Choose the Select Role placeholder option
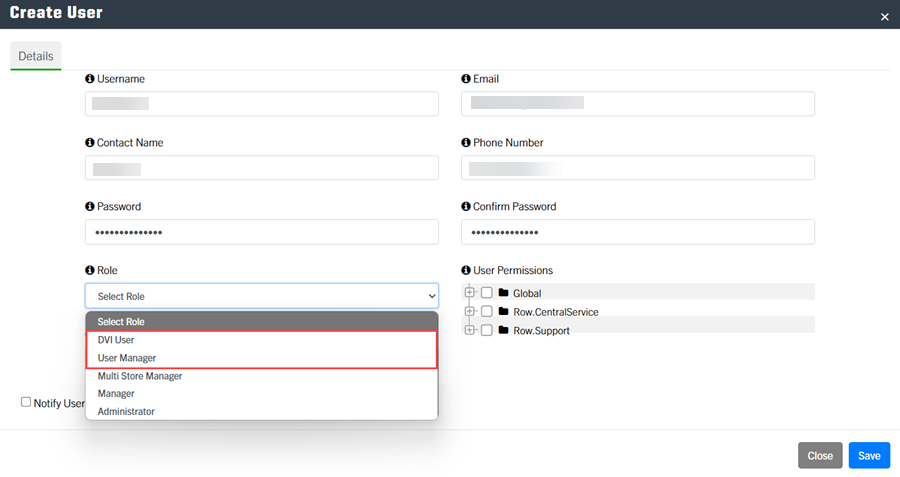This screenshot has height=477, width=900. pos(262,321)
